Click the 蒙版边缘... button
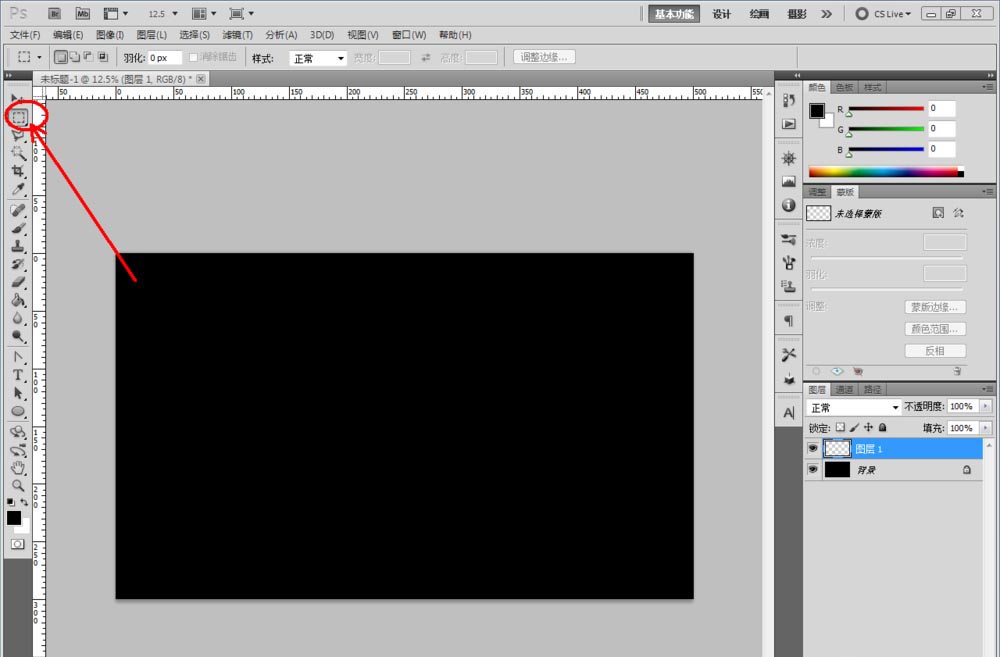This screenshot has width=1000, height=657. pos(935,307)
